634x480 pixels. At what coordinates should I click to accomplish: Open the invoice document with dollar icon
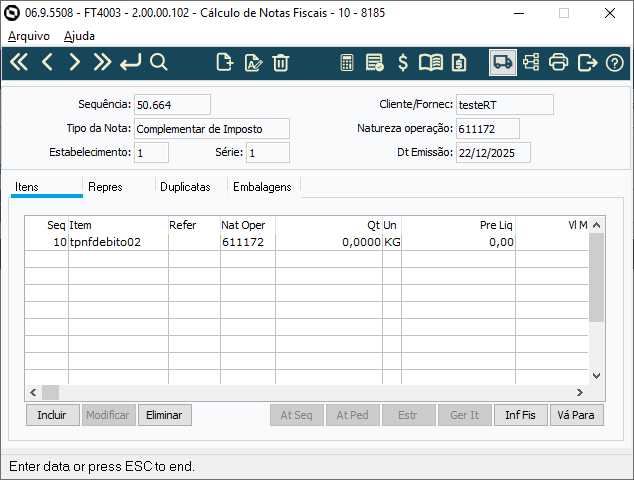[459, 63]
